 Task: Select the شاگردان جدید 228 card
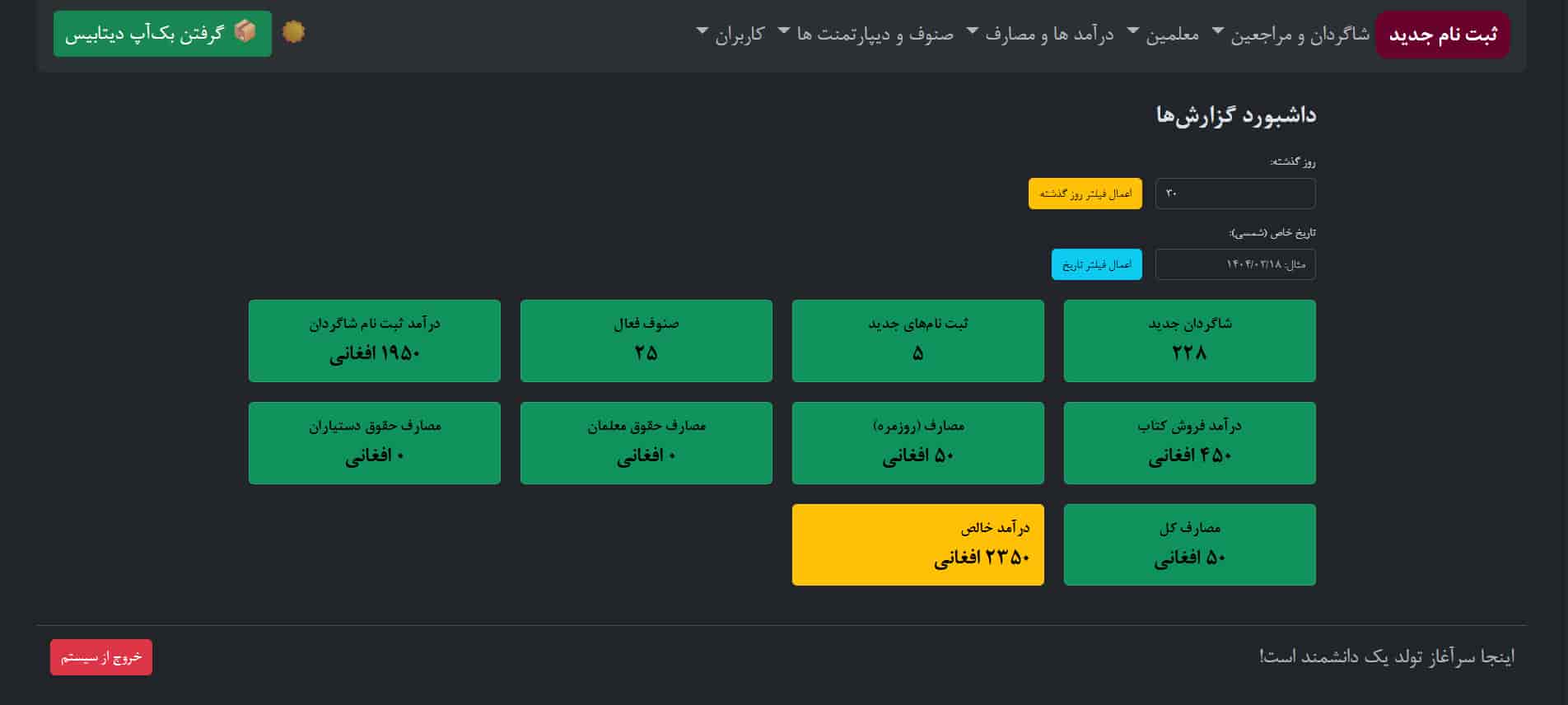click(x=1190, y=341)
